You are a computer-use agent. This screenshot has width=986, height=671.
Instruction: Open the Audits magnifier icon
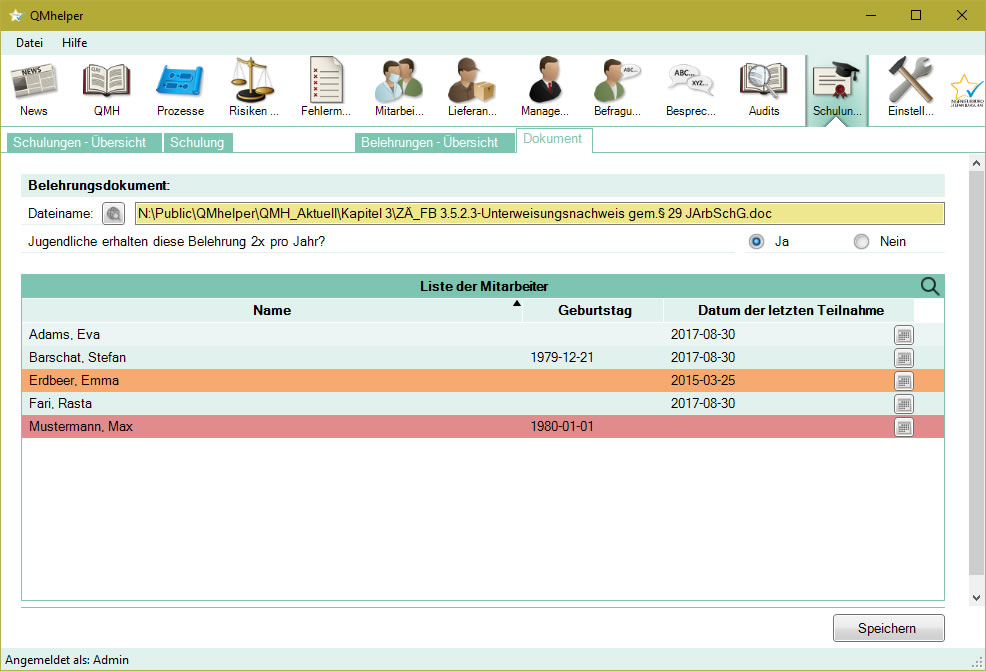[x=764, y=88]
